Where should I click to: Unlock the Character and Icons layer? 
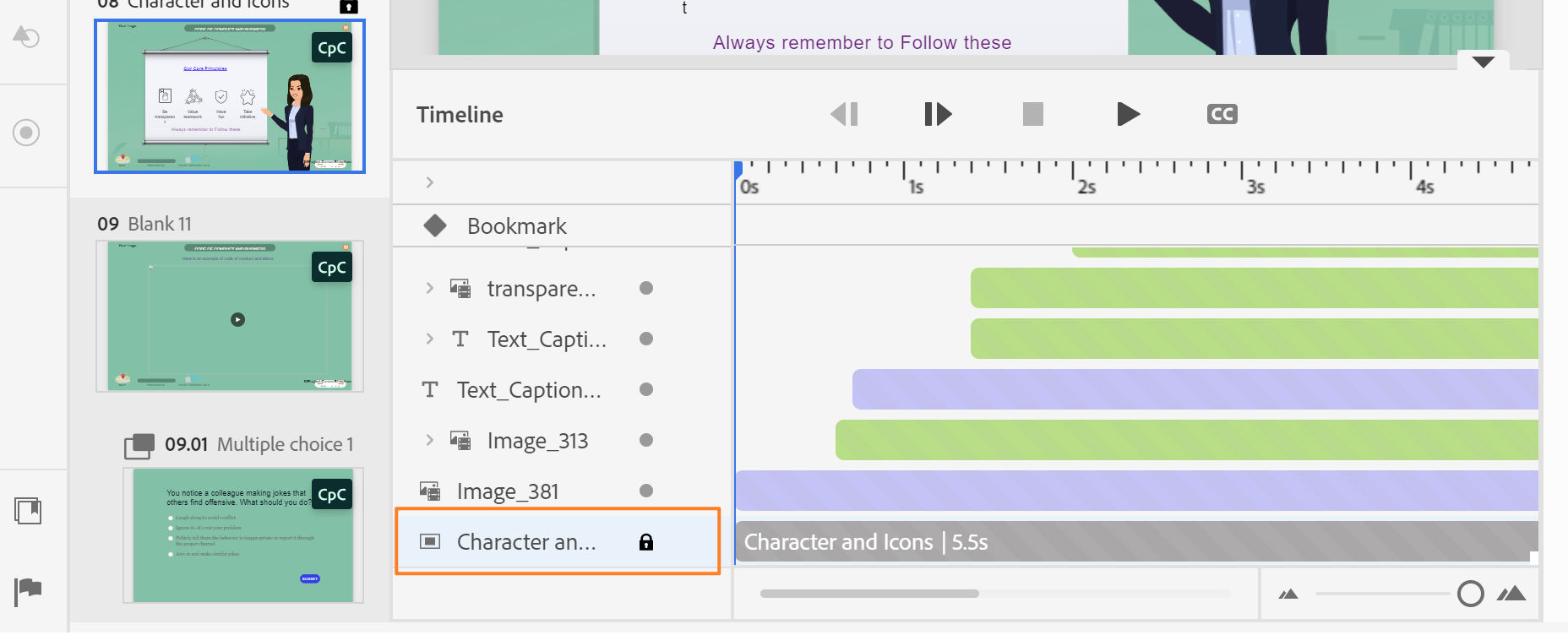point(646,542)
